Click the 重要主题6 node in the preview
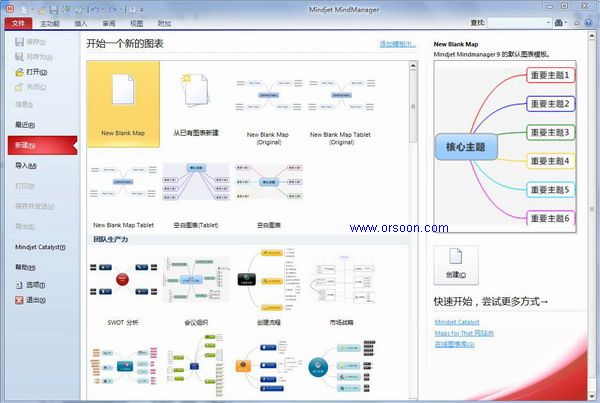The height and width of the screenshot is (403, 600). (x=550, y=218)
